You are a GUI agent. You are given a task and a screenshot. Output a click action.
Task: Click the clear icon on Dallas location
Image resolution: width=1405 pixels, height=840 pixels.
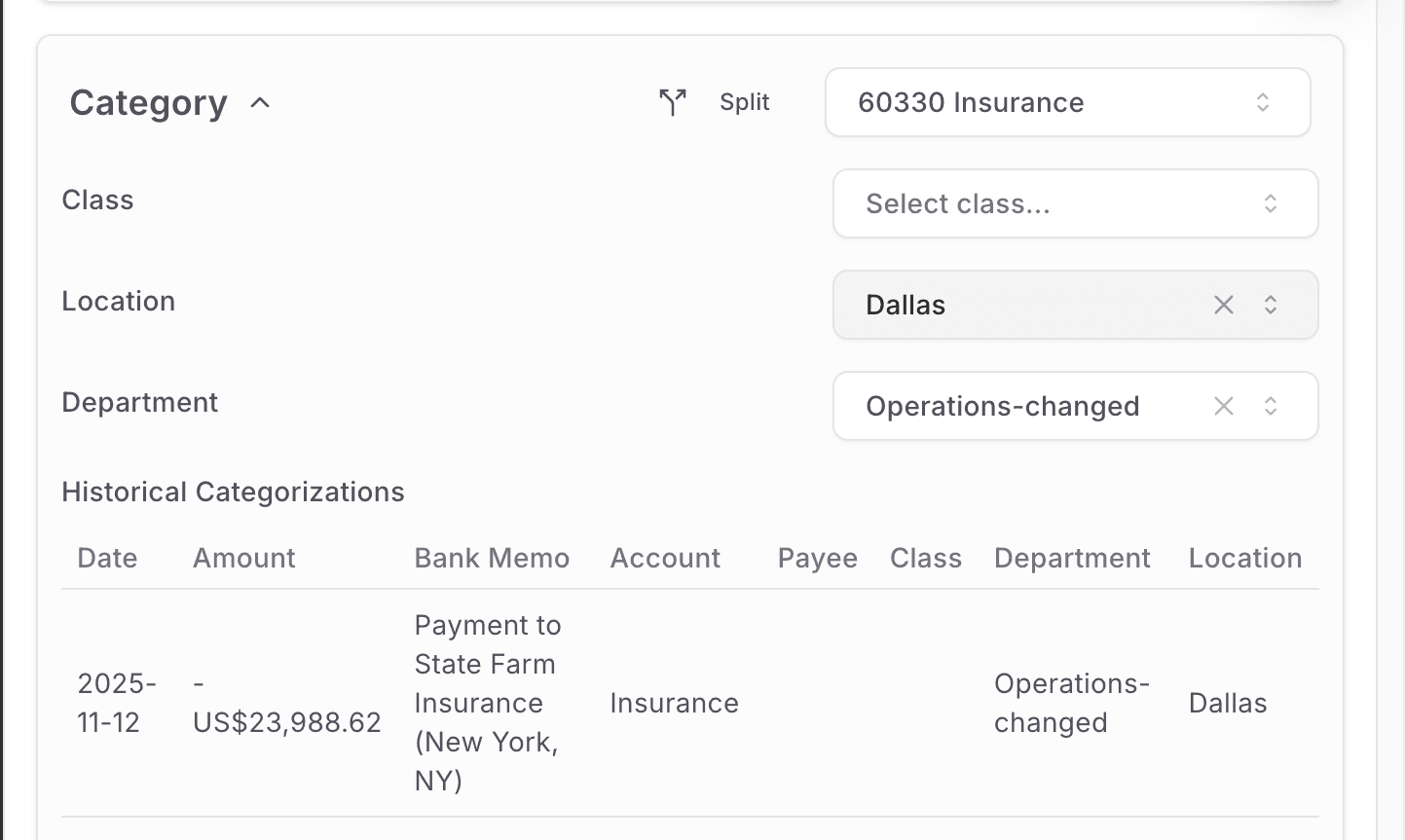click(1223, 305)
